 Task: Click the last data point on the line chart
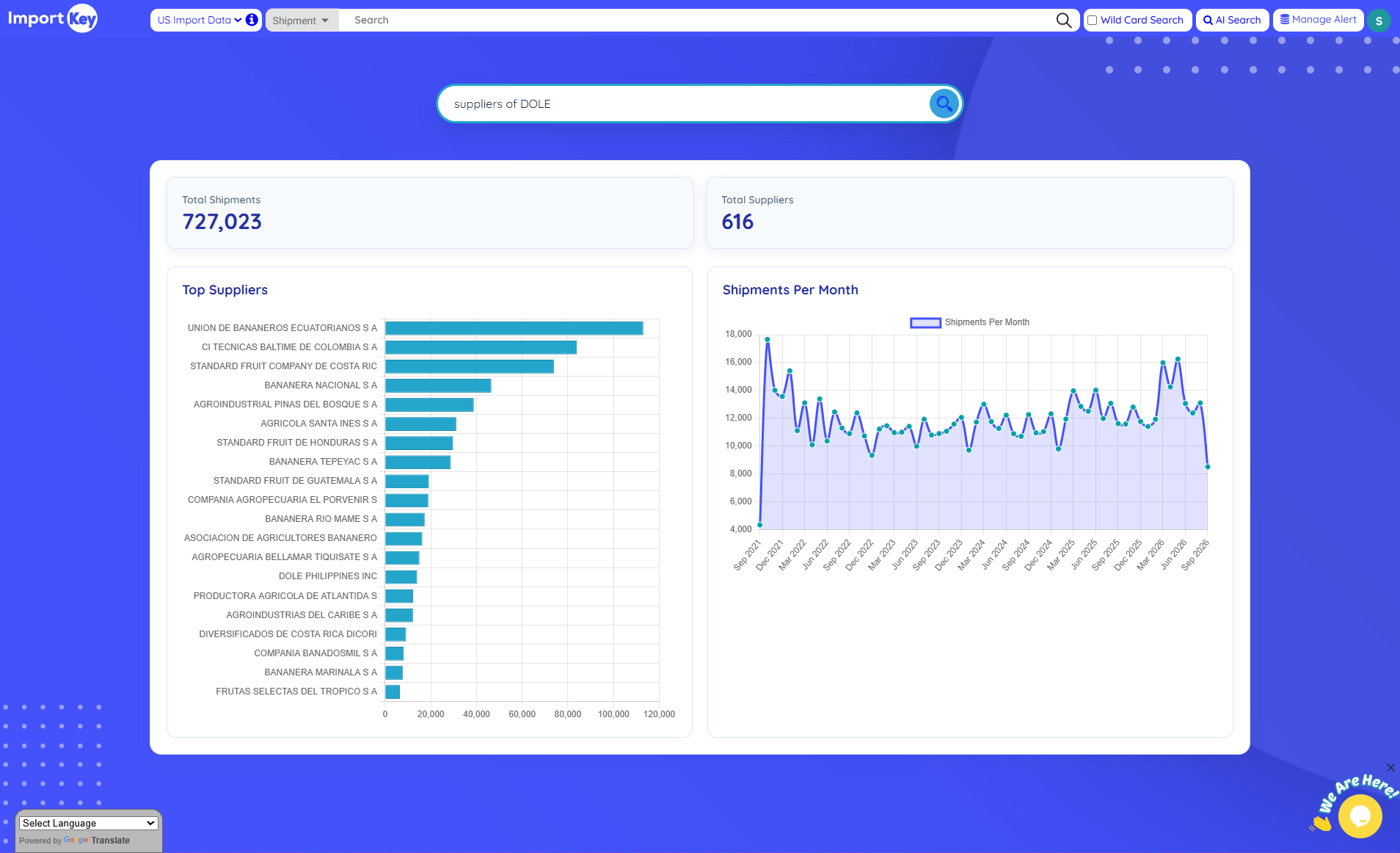(x=1208, y=467)
